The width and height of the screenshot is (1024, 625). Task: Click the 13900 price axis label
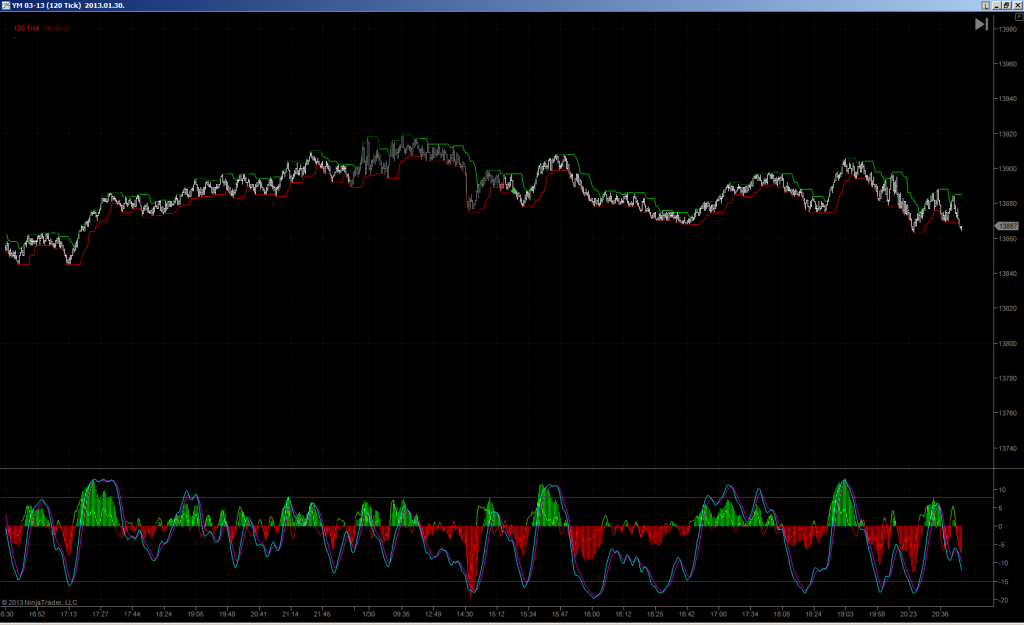click(x=1007, y=168)
